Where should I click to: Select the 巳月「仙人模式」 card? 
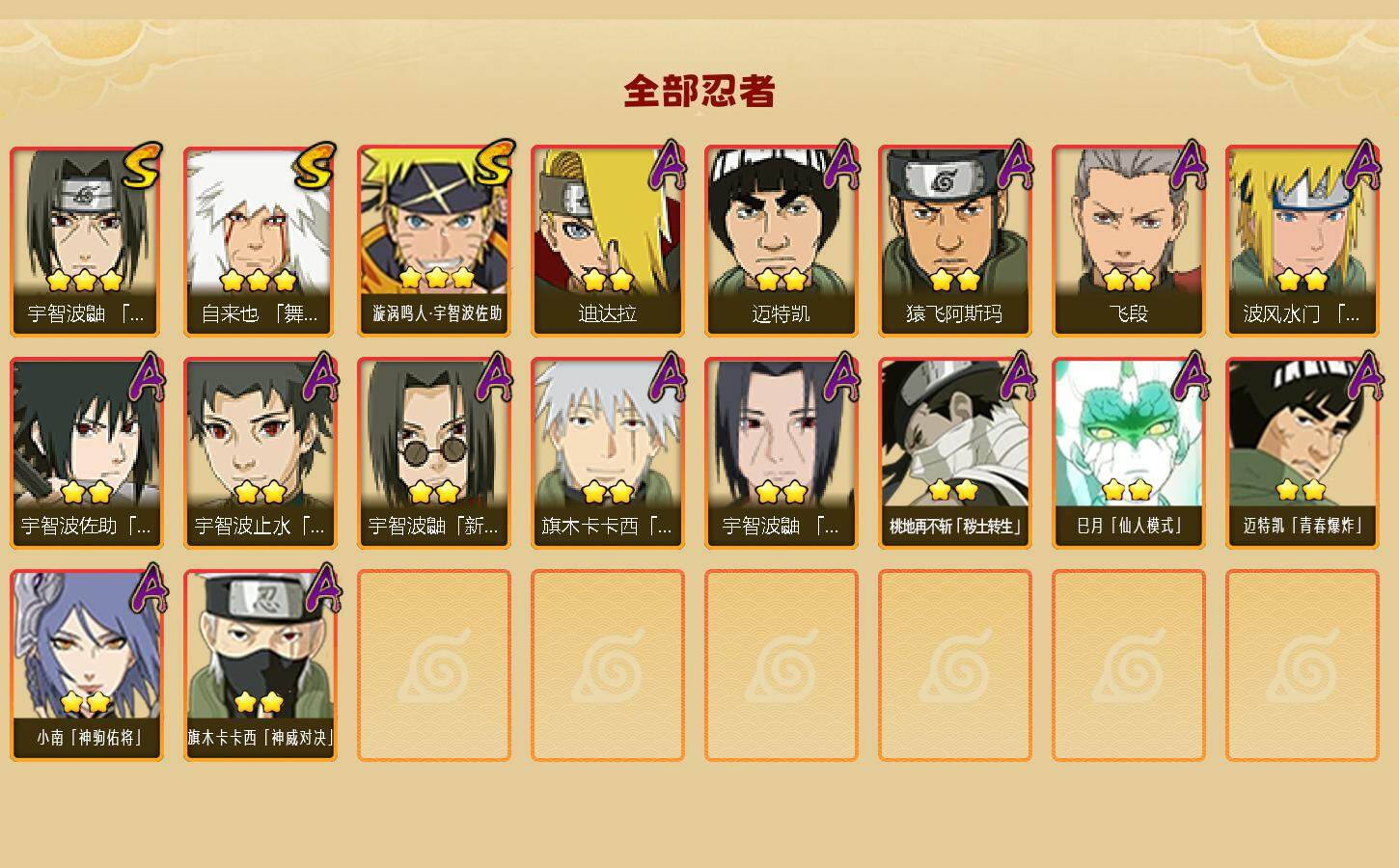point(1129,453)
